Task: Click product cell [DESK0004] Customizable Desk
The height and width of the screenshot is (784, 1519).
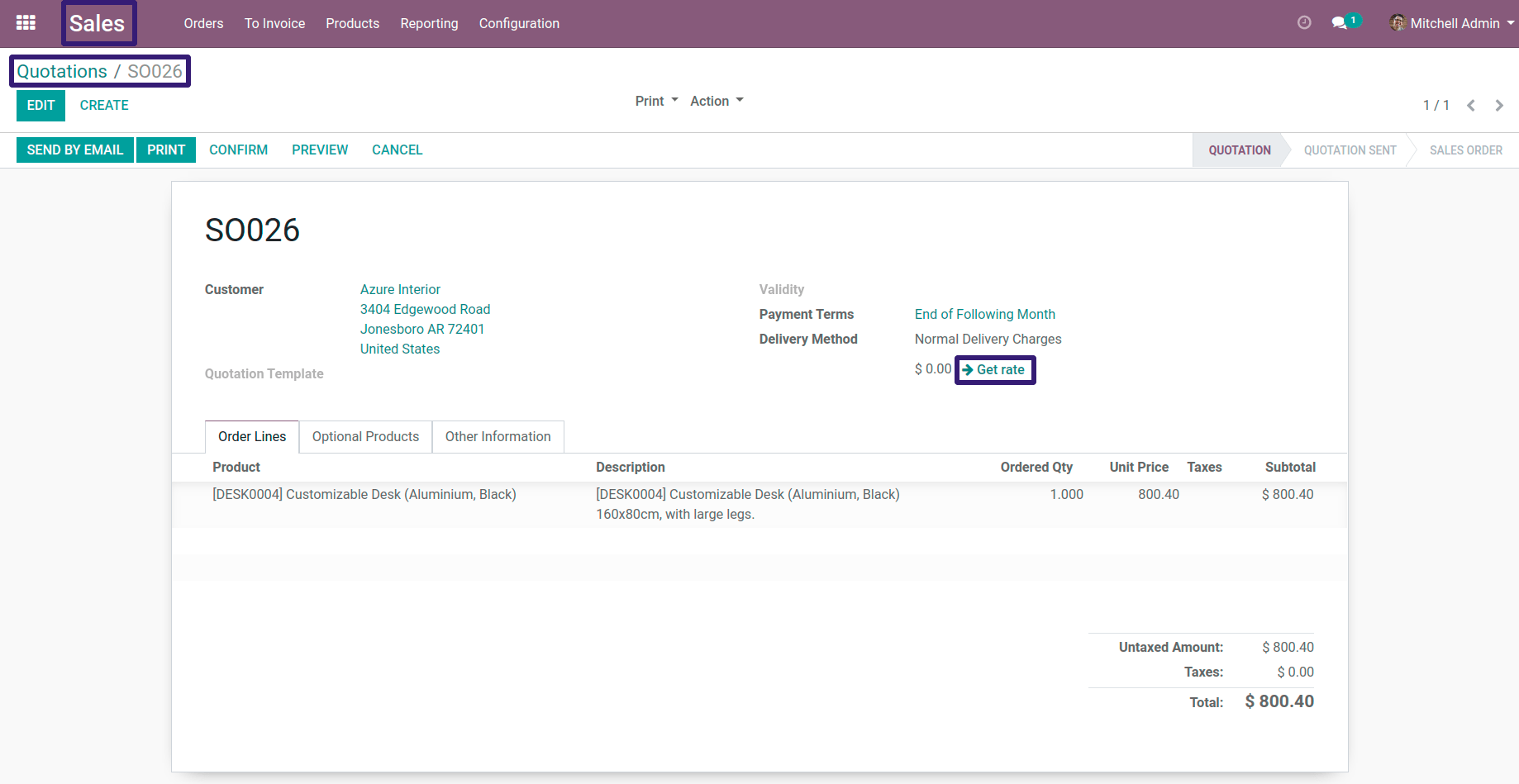Action: 364,494
